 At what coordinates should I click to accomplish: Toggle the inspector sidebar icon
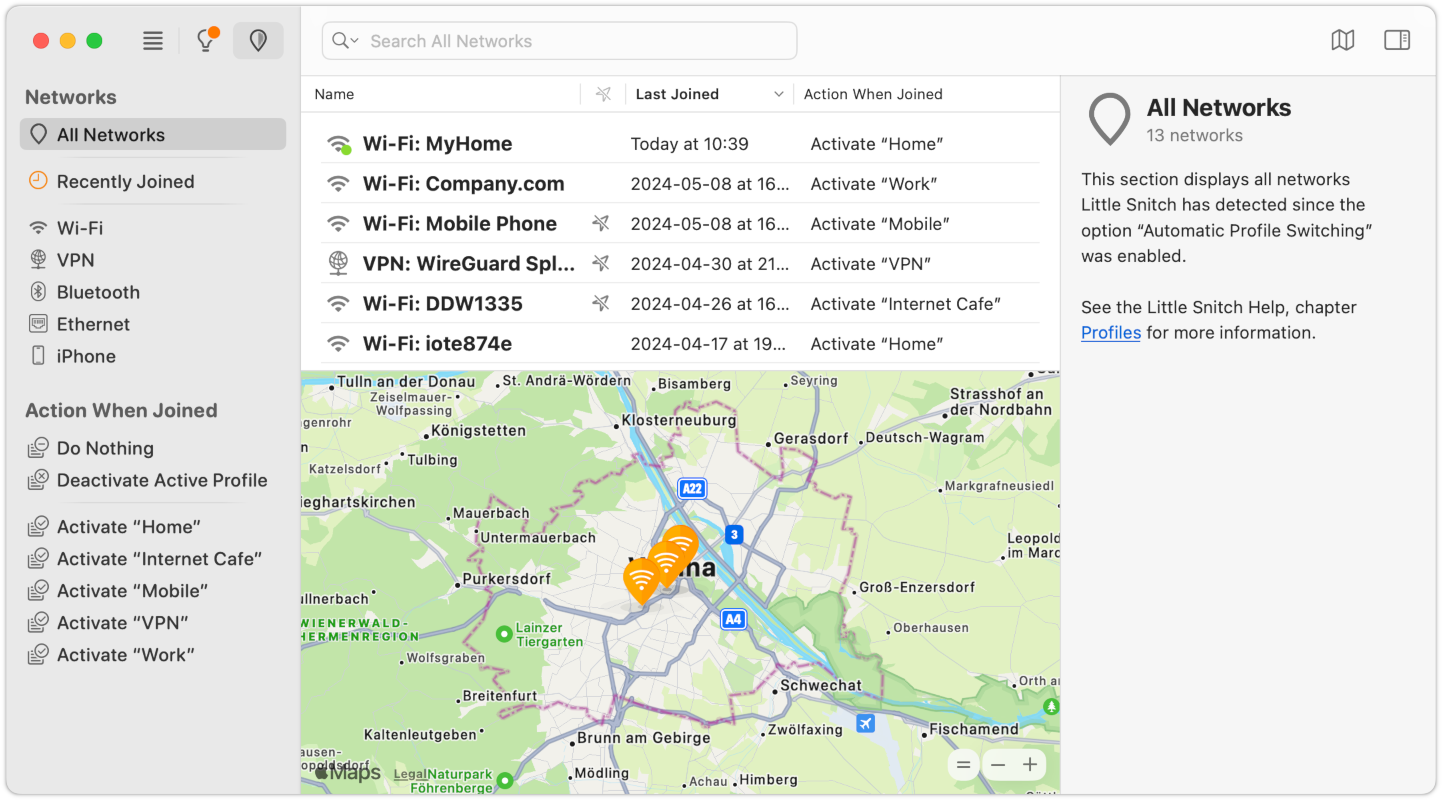pyautogui.click(x=1397, y=40)
